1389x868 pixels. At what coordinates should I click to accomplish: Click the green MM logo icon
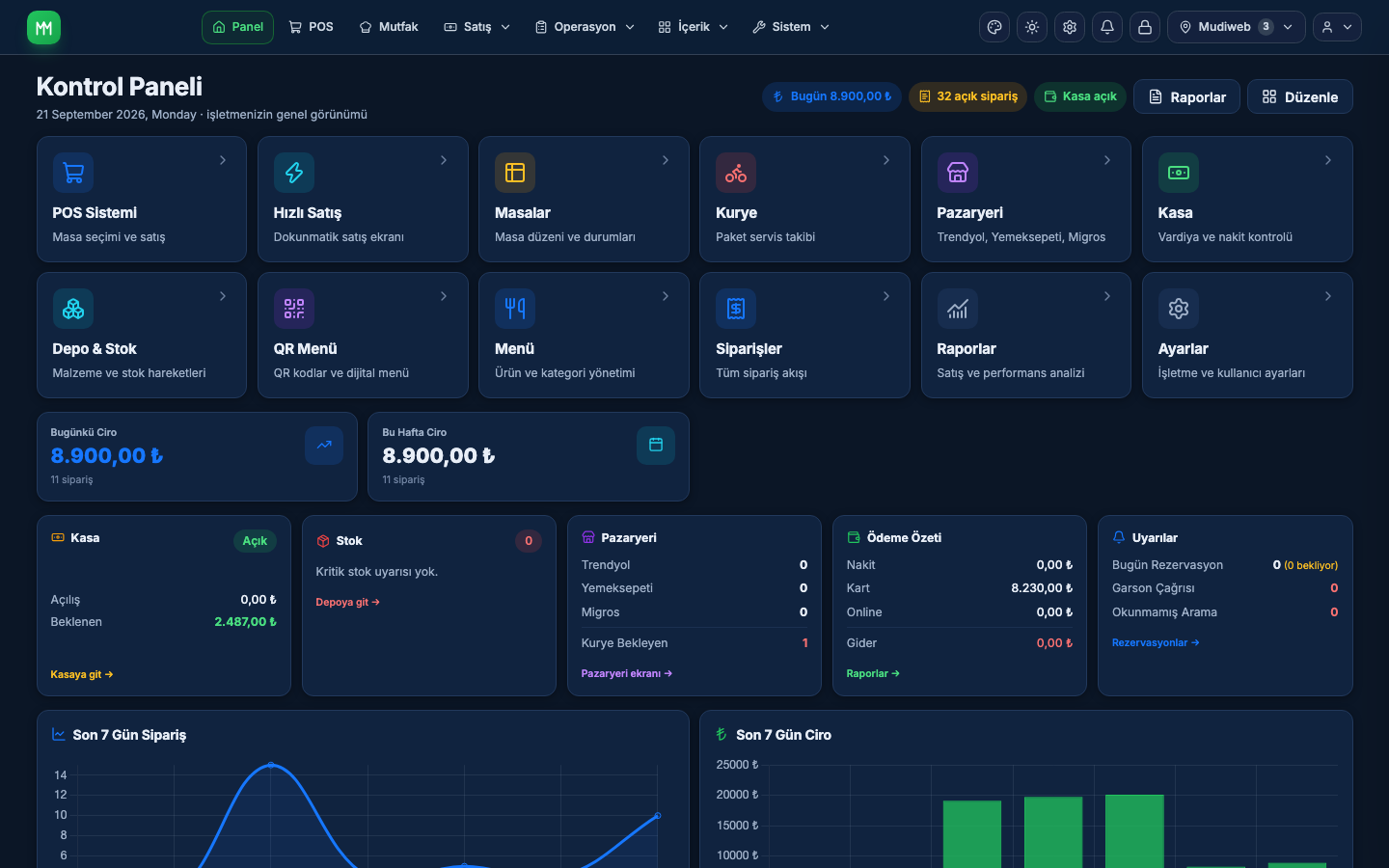coord(43,27)
